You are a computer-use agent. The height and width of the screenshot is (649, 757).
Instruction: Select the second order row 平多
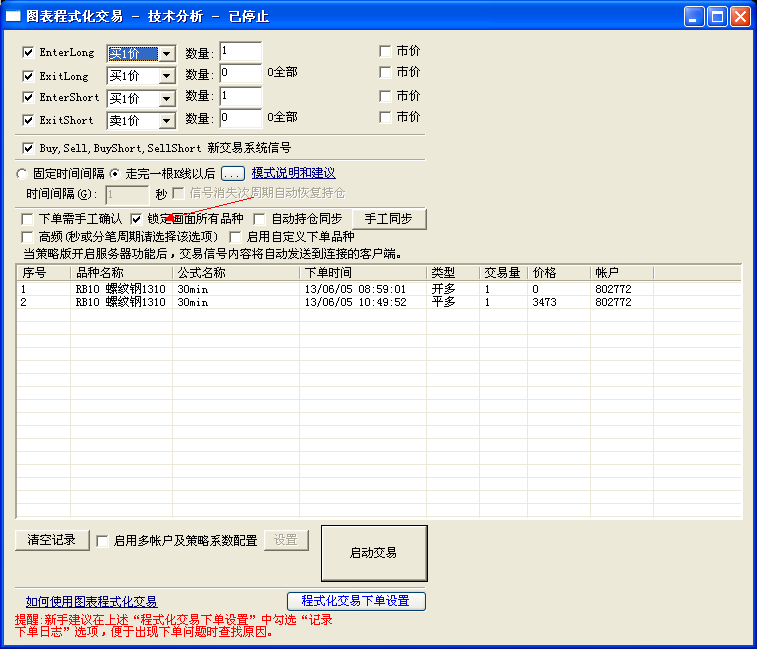tap(442, 302)
